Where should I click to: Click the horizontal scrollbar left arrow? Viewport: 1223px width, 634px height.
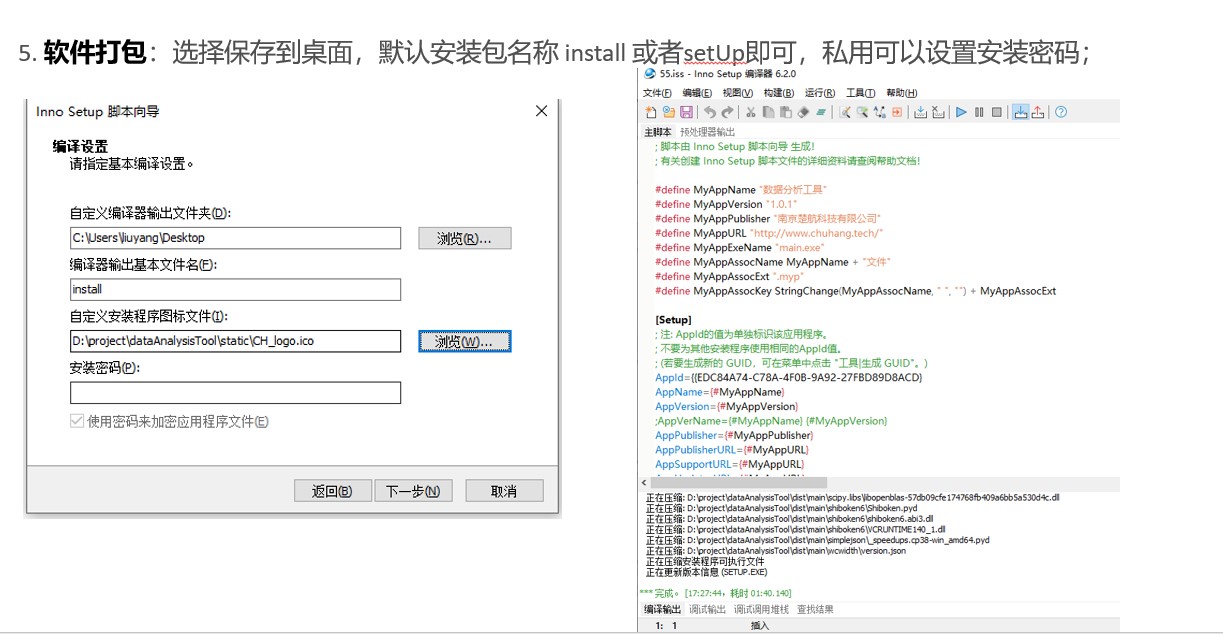(x=646, y=483)
